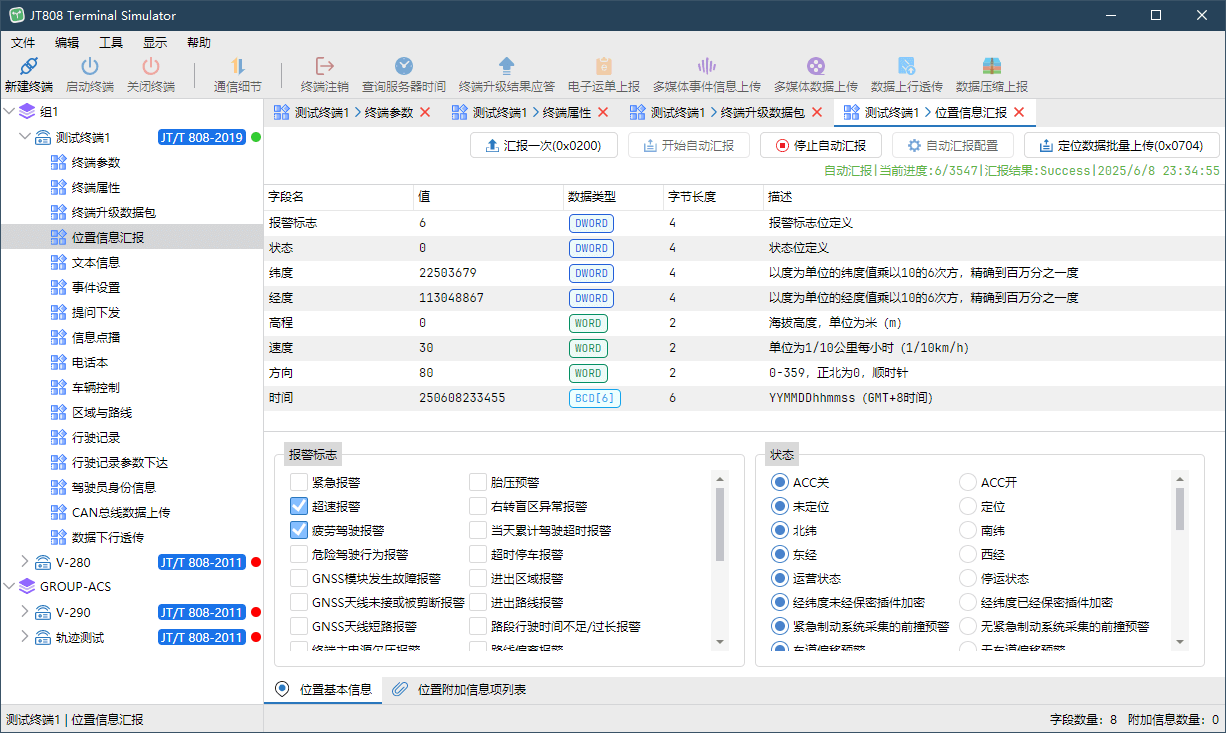Expand the 轨迹测试 tree node

25,637
